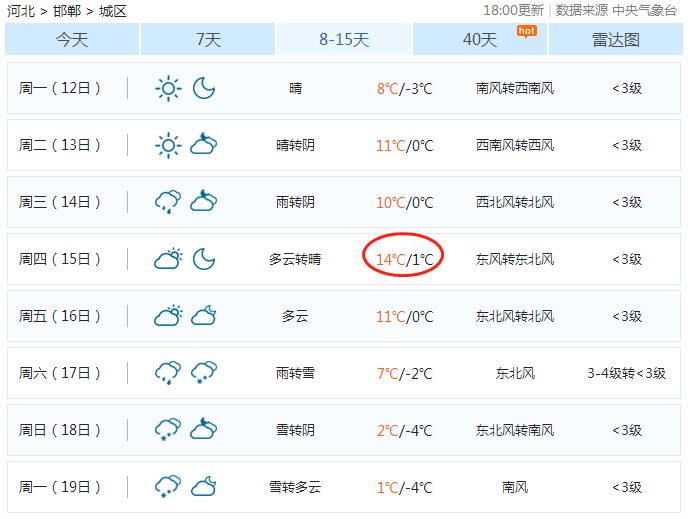Click the sunny day icon for 周一 12日
The width and height of the screenshot is (690, 519).
[x=168, y=88]
